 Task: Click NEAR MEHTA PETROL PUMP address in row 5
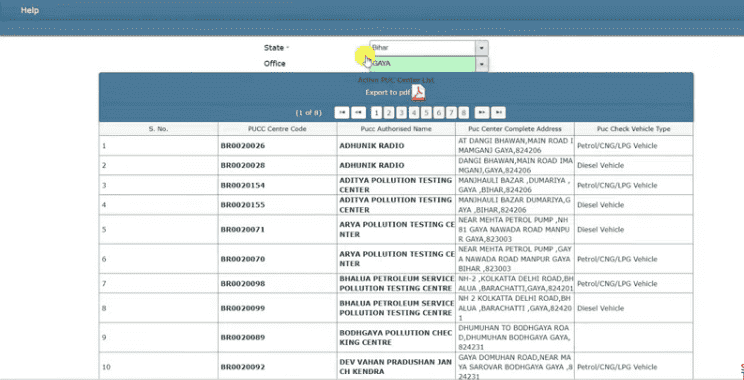pos(514,230)
